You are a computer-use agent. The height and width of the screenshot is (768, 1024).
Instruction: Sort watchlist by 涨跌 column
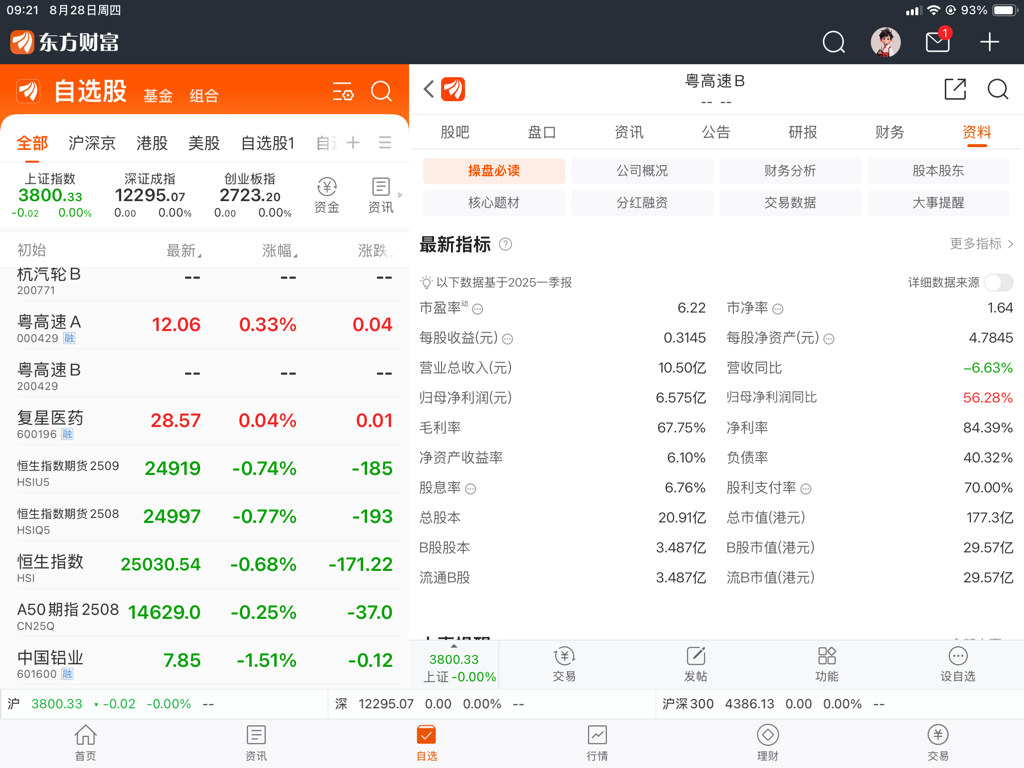pos(375,250)
